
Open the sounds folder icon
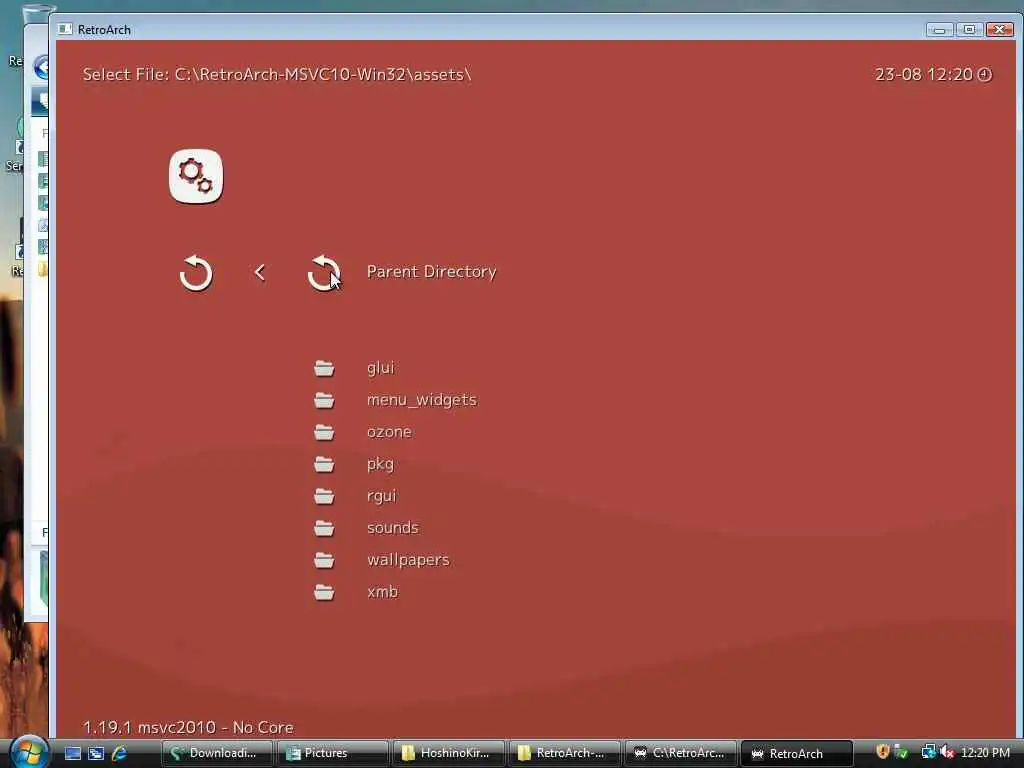pos(324,528)
